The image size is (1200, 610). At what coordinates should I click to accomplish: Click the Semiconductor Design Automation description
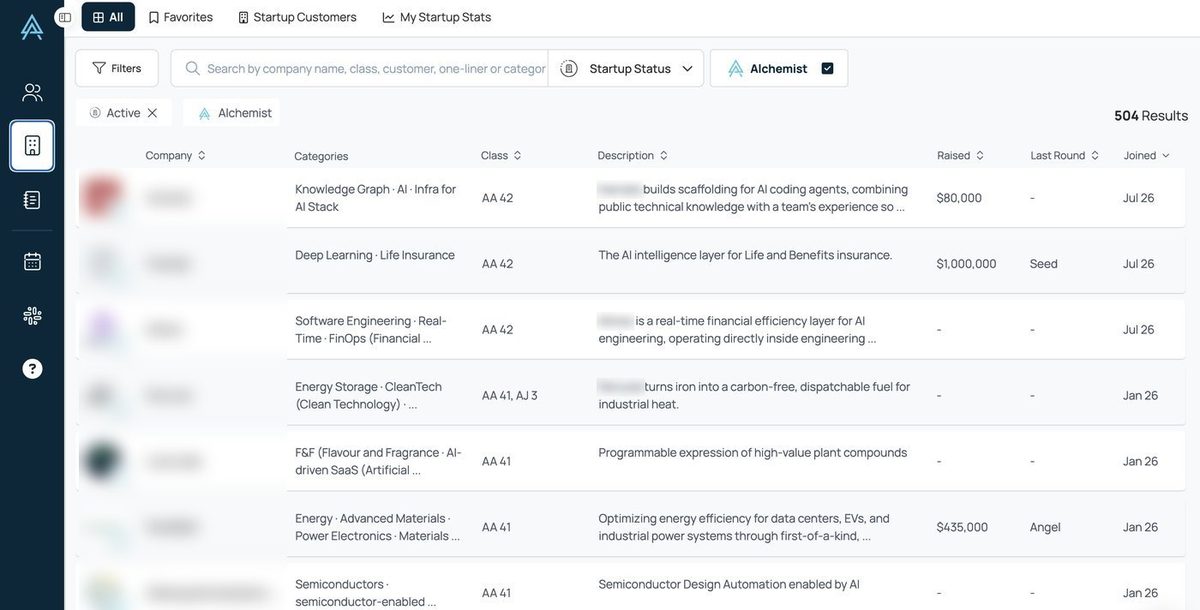click(x=729, y=584)
